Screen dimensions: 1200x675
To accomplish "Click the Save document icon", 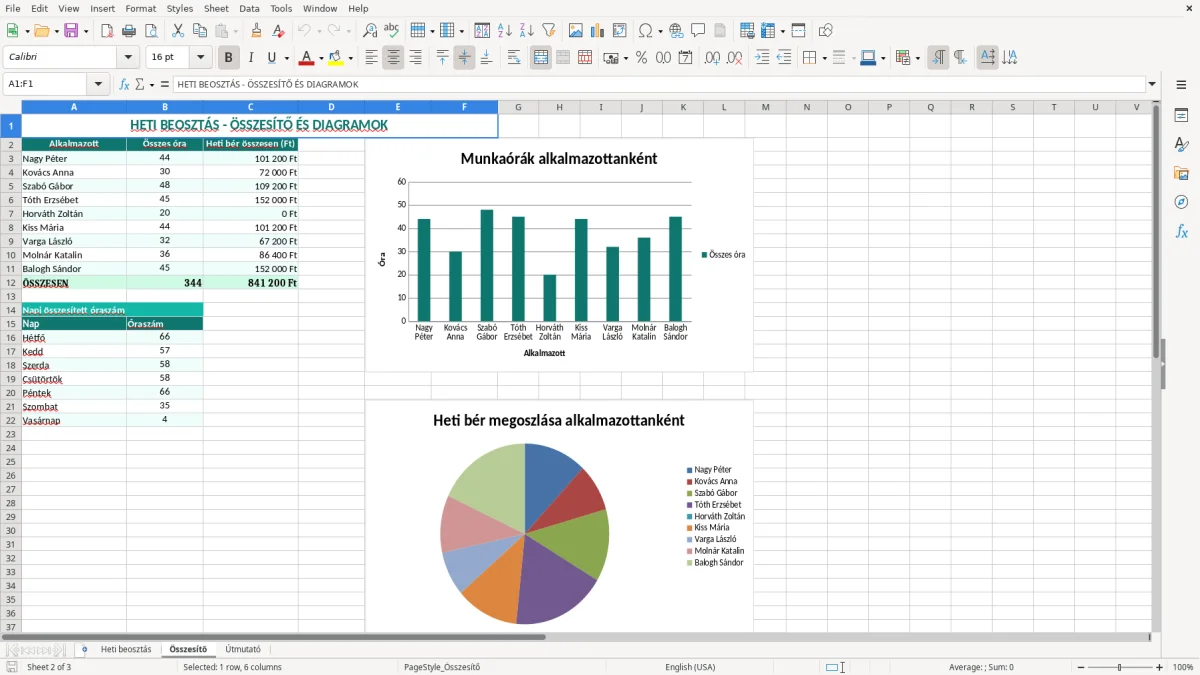I will [71, 31].
